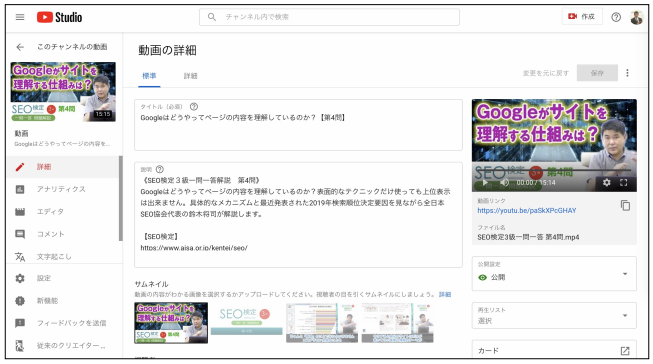Image resolution: width=653 pixels, height=364 pixels.
Task: Select the SEO検定 logo thumbnail option
Action: tap(247, 323)
